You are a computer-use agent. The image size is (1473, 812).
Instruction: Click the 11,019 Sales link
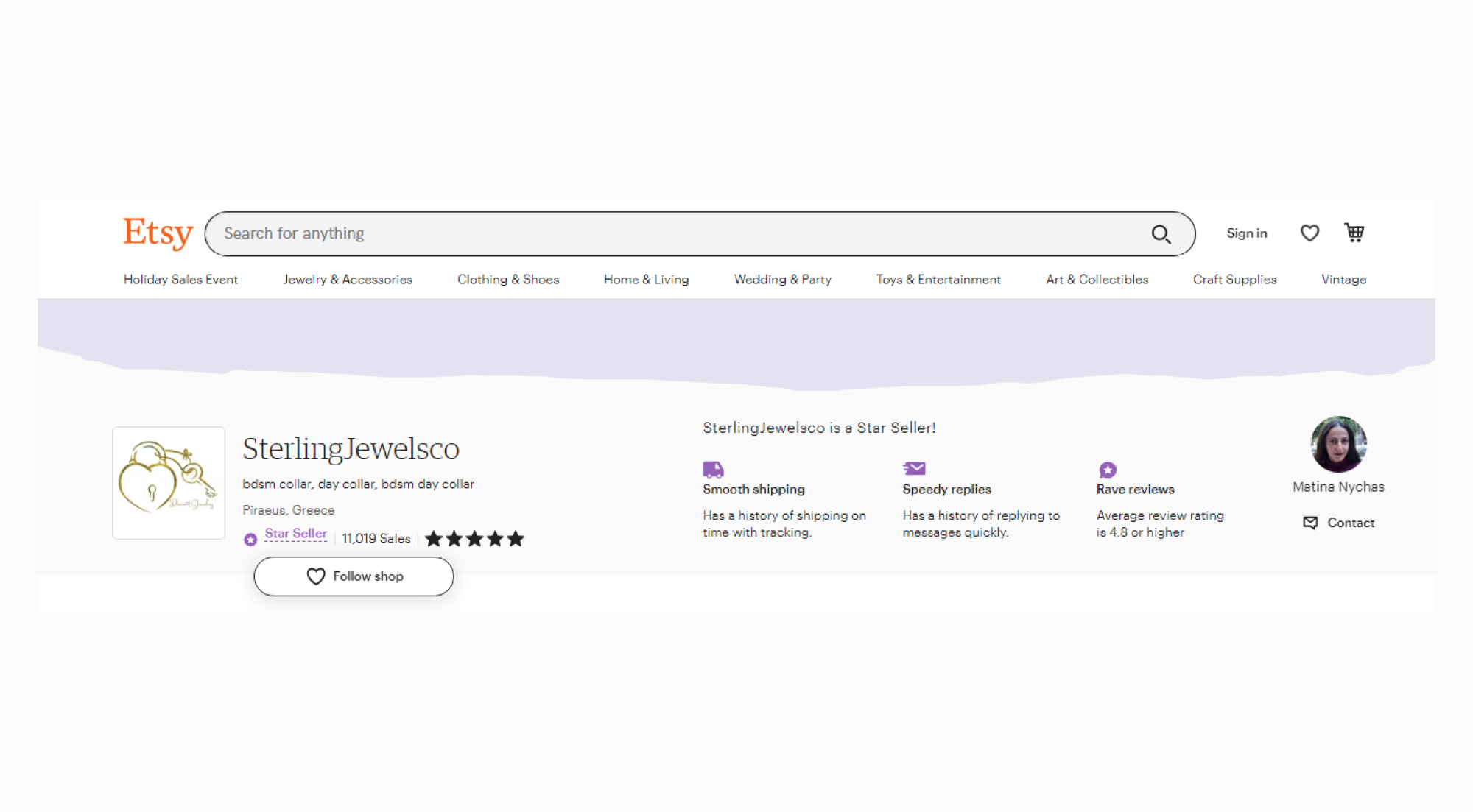tap(376, 539)
